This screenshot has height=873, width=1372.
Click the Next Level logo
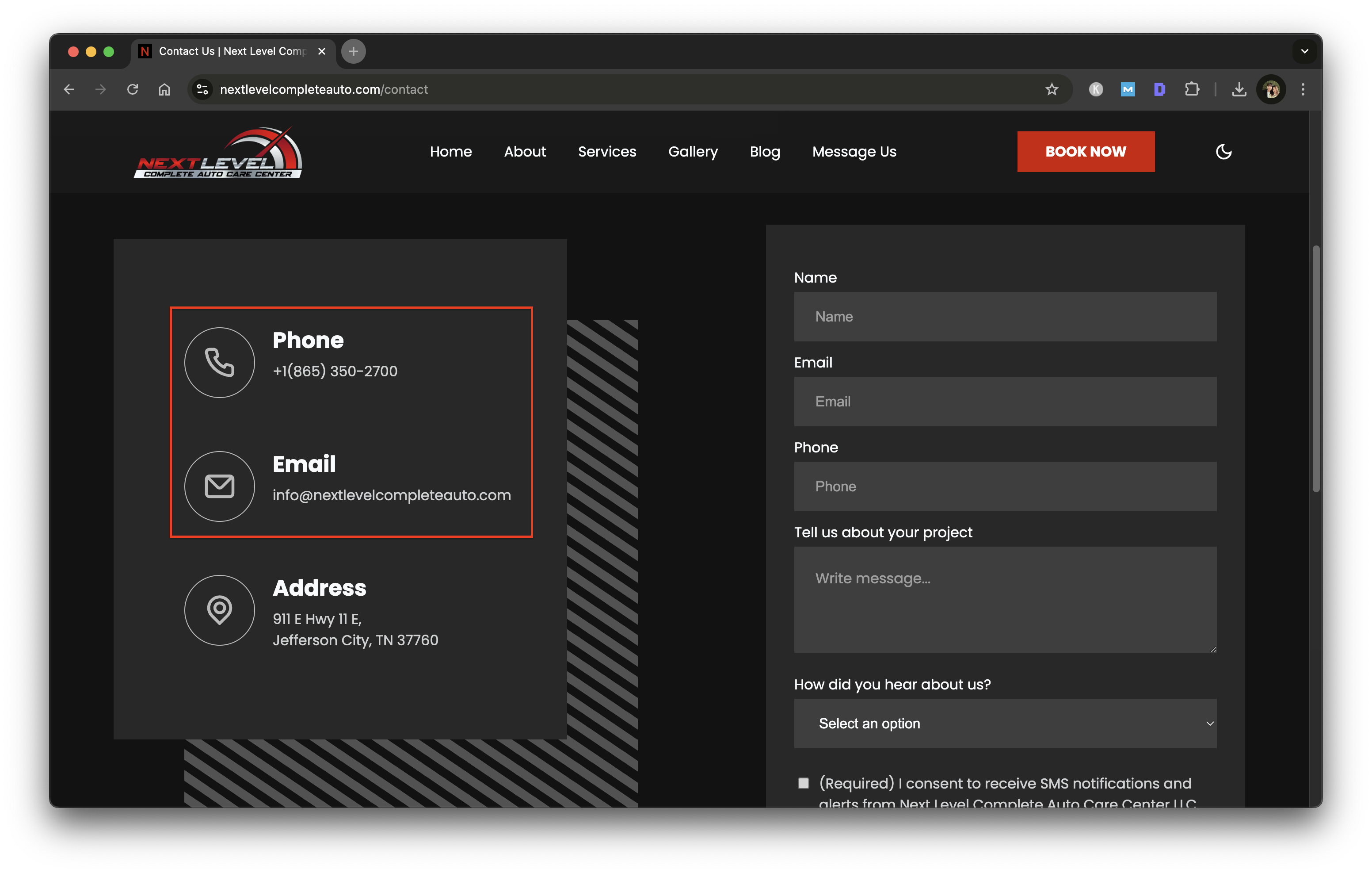[x=218, y=152]
